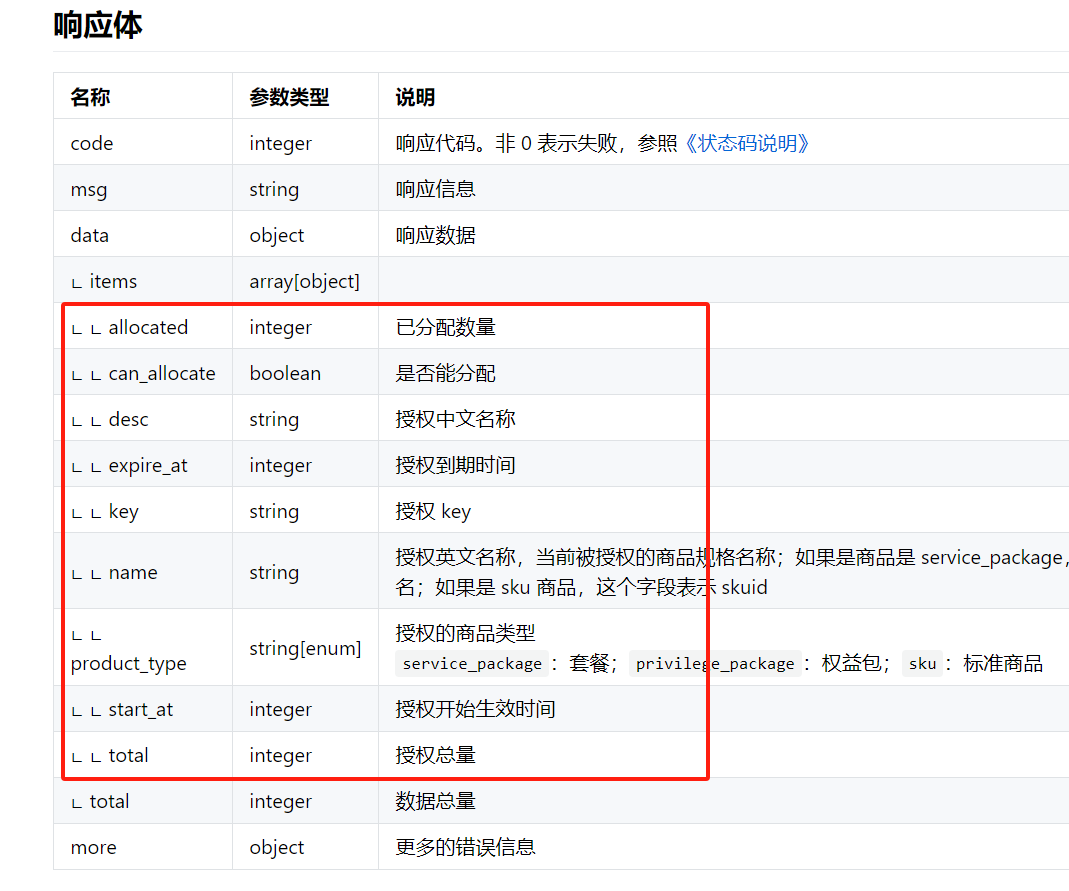The image size is (1069, 891).
Task: Click the array[object] type cell
Action: [304, 281]
